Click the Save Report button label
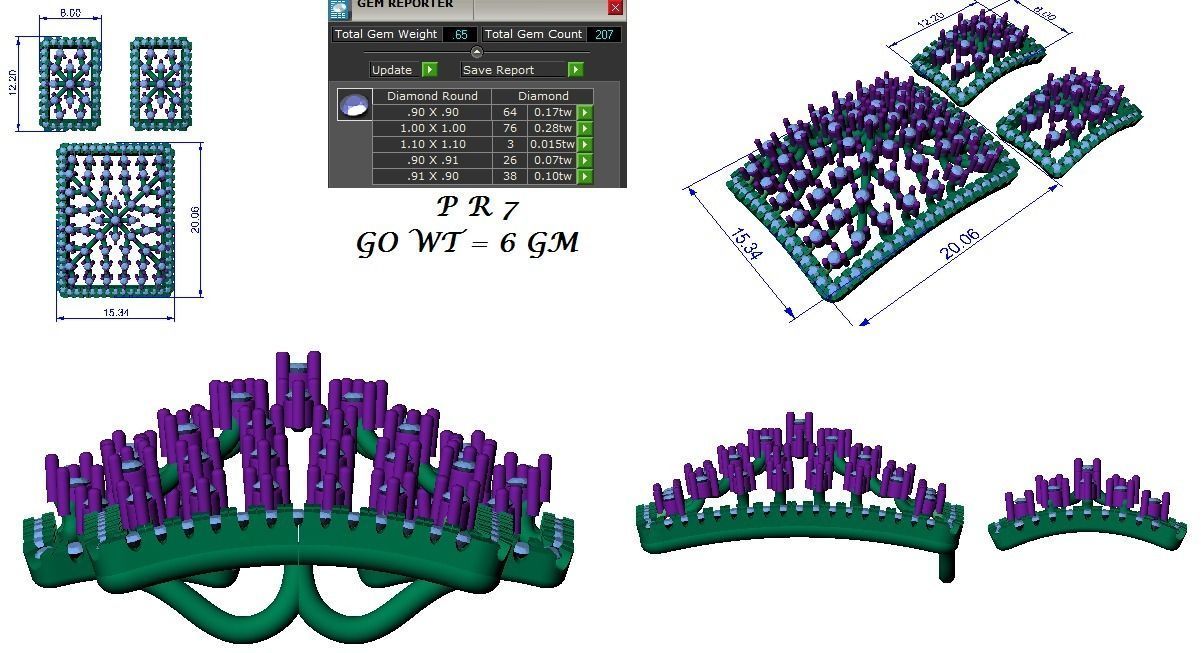 click(513, 70)
